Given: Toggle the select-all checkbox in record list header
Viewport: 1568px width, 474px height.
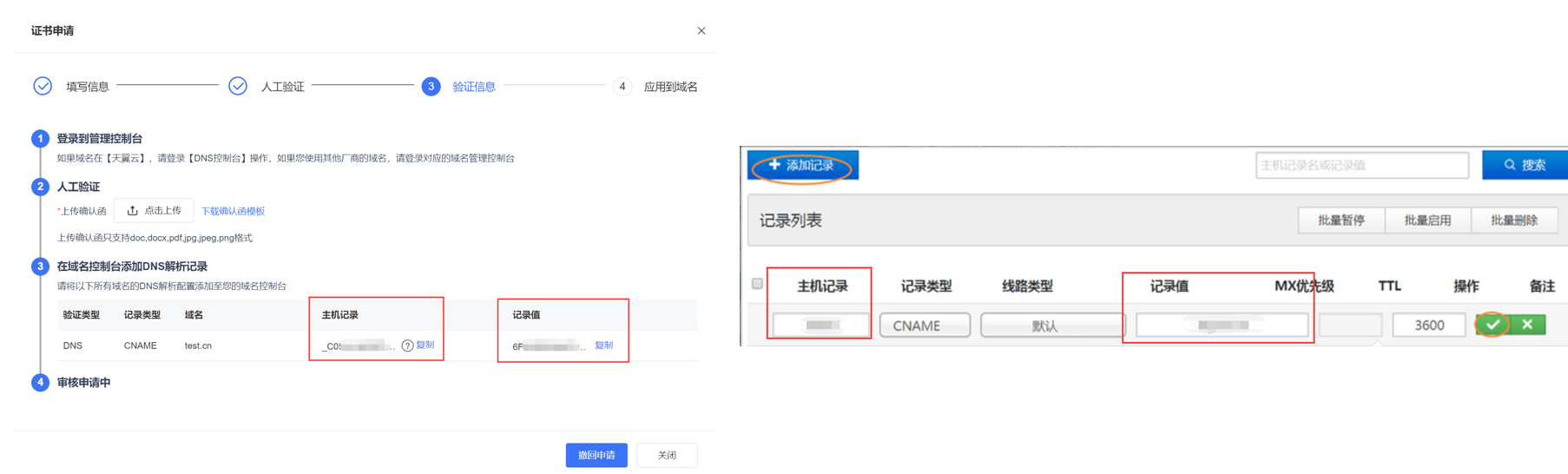Looking at the screenshot, I should [x=757, y=284].
